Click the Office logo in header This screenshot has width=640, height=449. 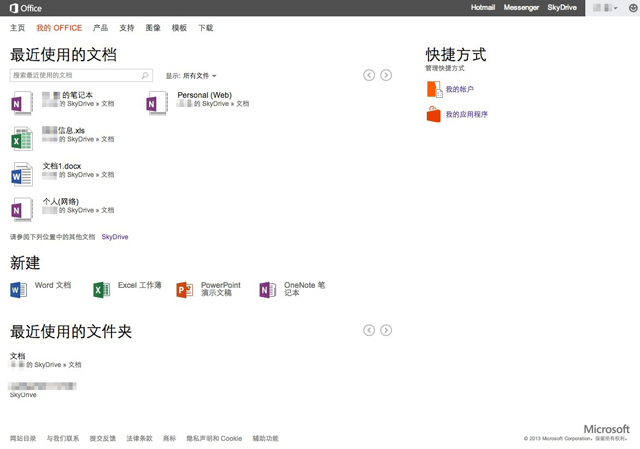(26, 8)
